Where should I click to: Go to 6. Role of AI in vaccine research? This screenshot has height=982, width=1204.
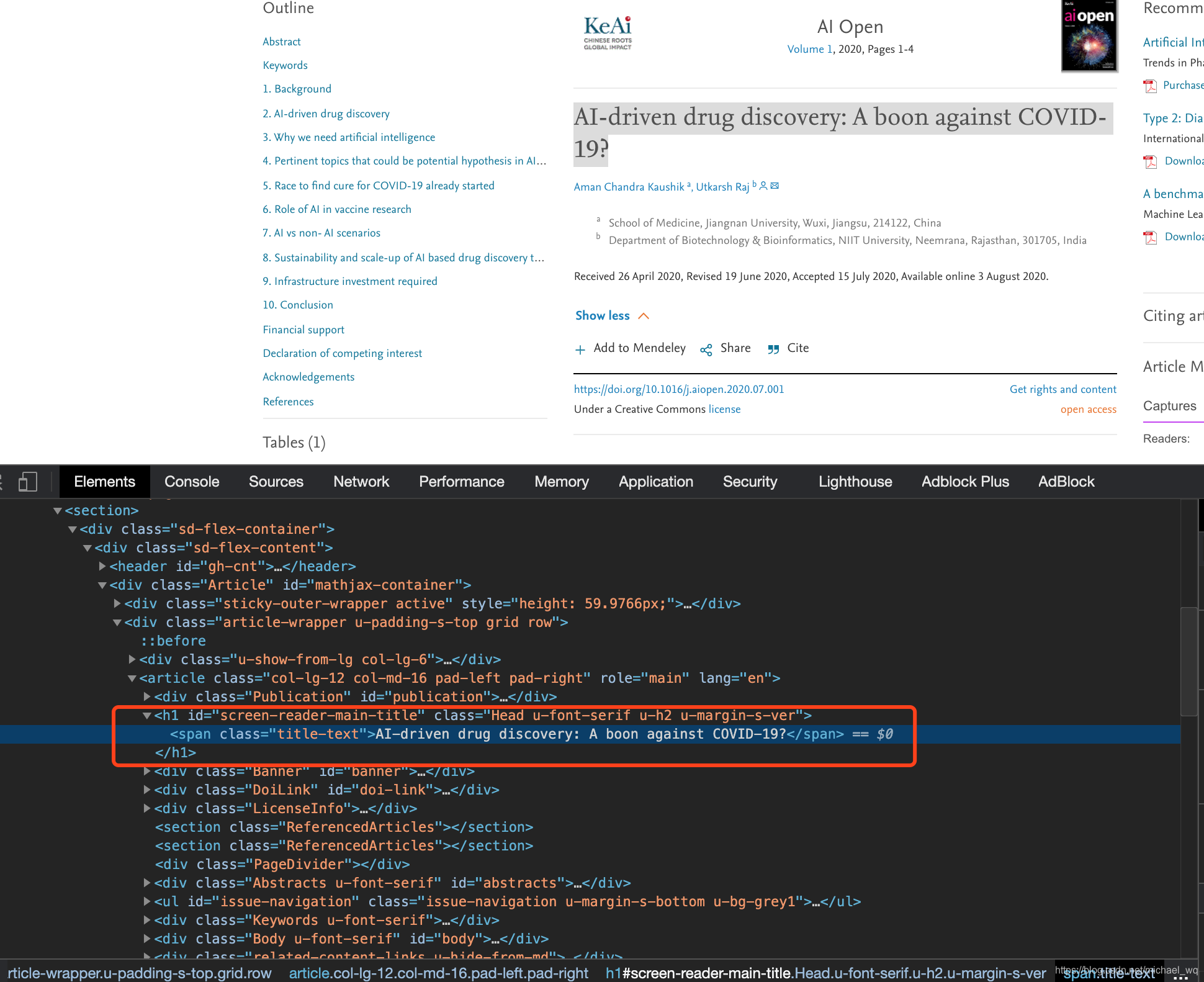337,209
